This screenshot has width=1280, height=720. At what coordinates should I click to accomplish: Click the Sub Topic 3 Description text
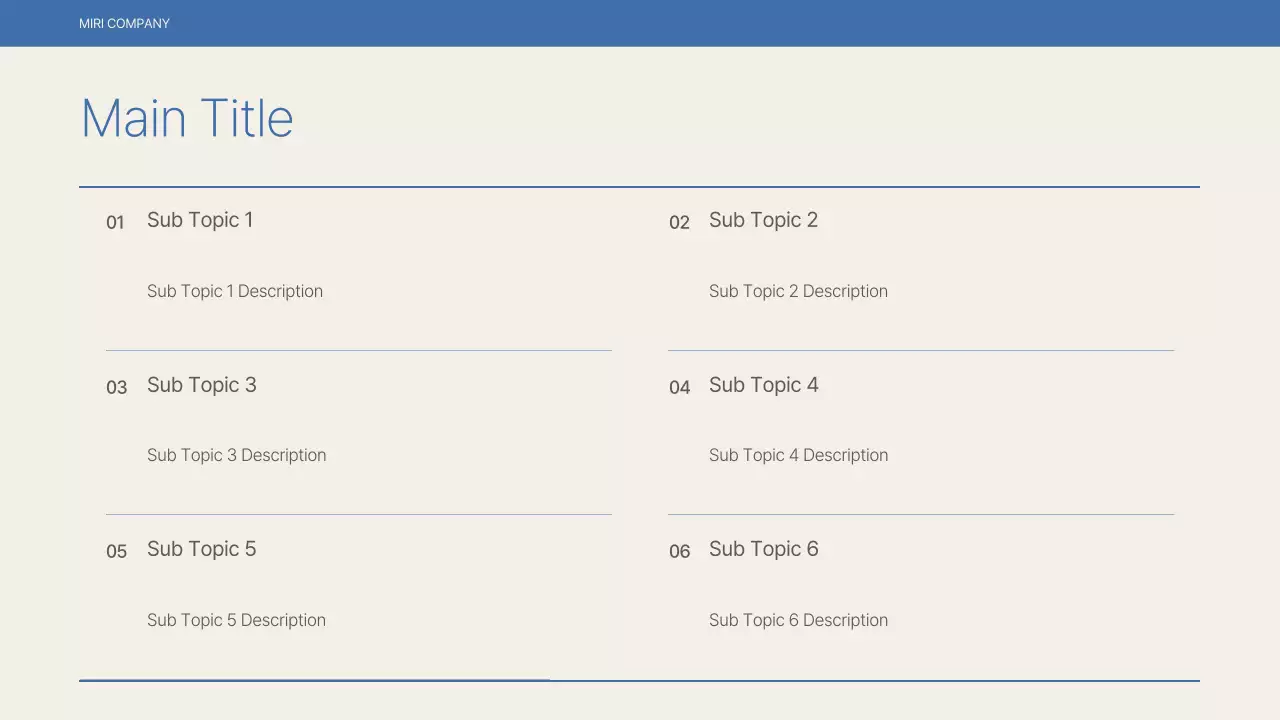tap(236, 455)
